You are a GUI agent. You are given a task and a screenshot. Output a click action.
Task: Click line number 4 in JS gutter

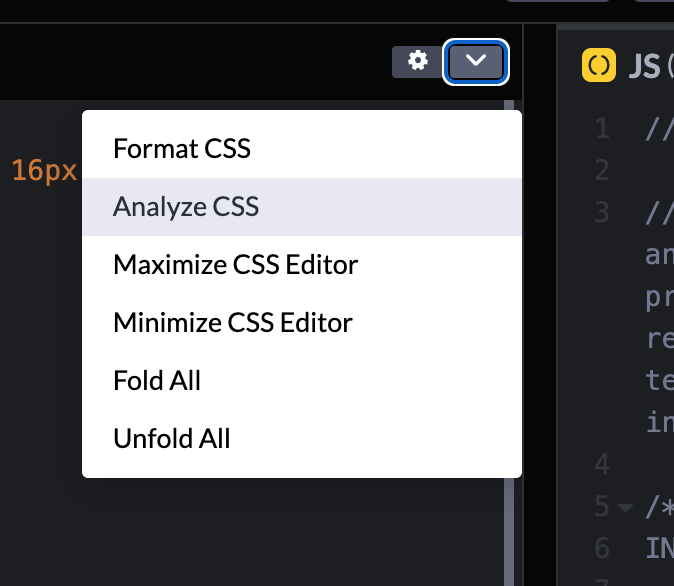601,465
